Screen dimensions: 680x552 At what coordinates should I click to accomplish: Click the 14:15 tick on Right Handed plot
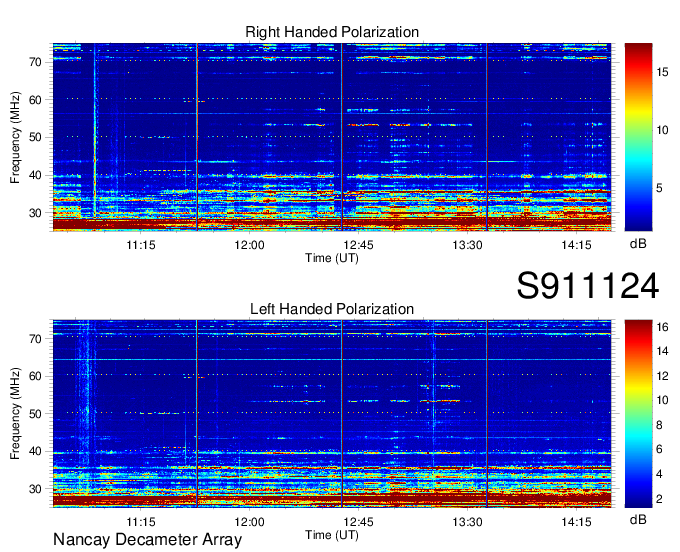(x=576, y=245)
